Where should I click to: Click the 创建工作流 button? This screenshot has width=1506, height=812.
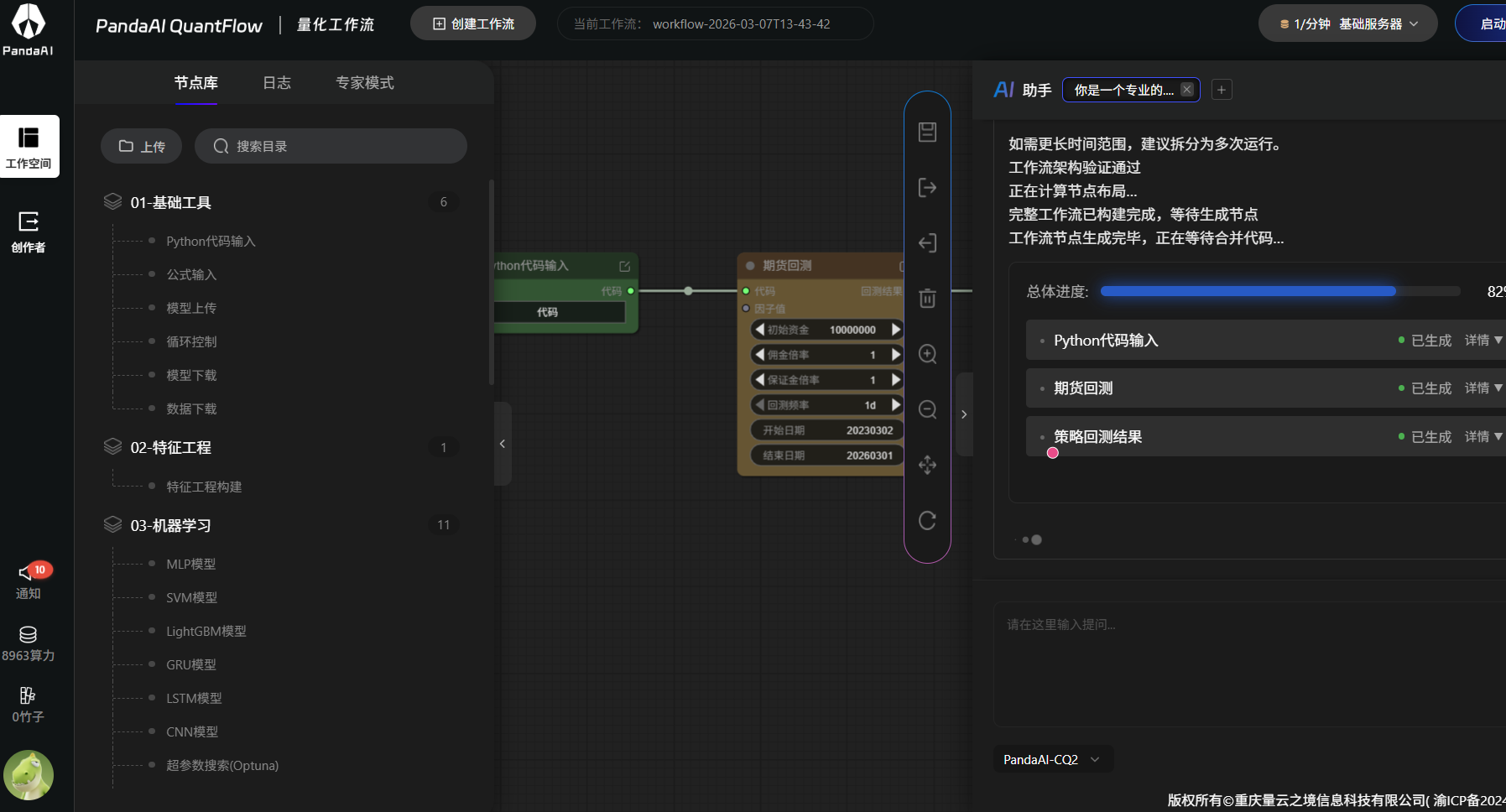point(473,23)
